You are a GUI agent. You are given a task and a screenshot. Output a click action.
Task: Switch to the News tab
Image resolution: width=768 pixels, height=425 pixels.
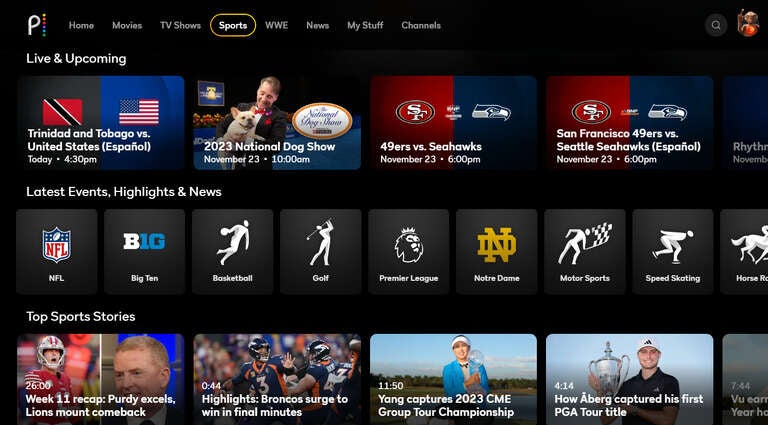coord(317,25)
